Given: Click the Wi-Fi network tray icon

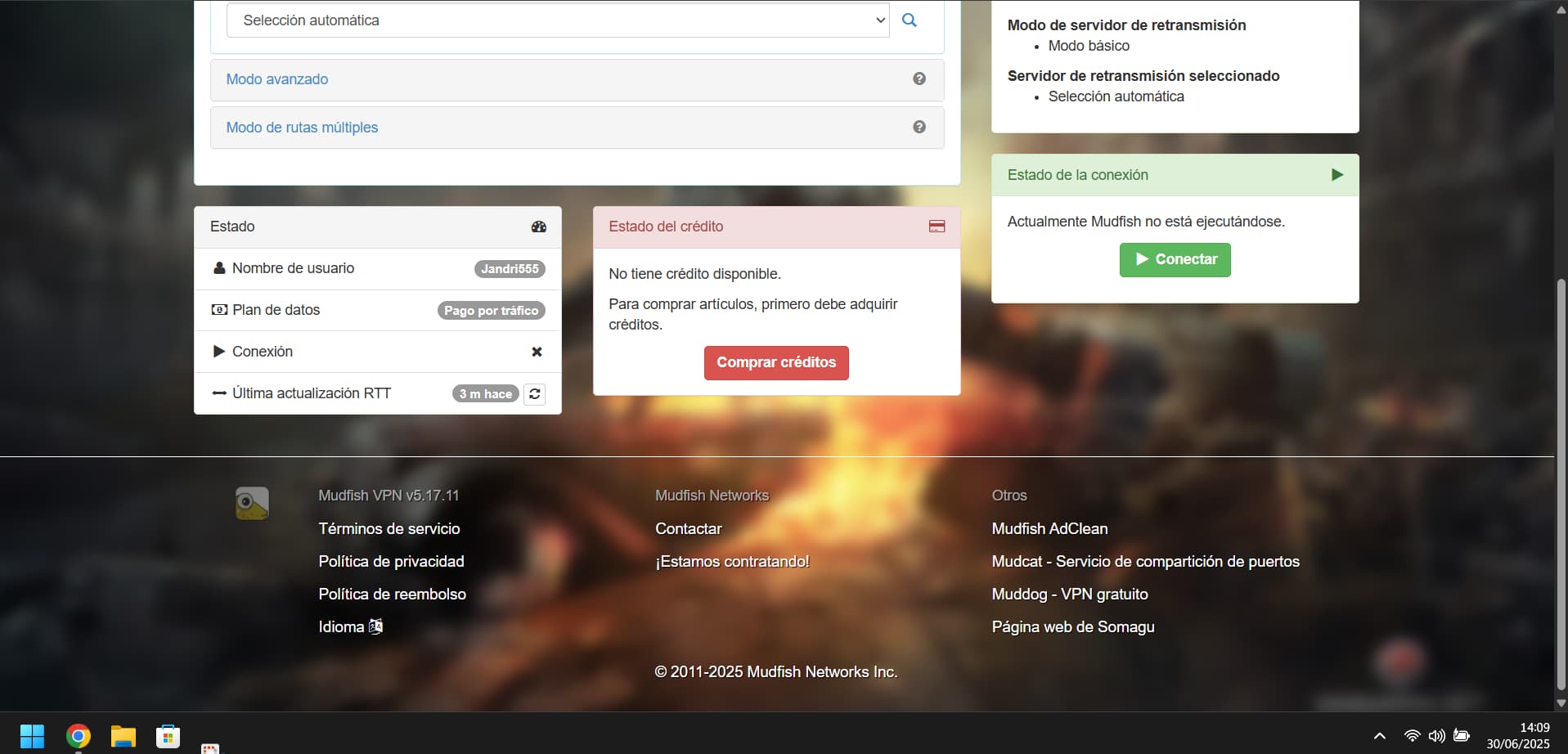Looking at the screenshot, I should click(x=1412, y=736).
